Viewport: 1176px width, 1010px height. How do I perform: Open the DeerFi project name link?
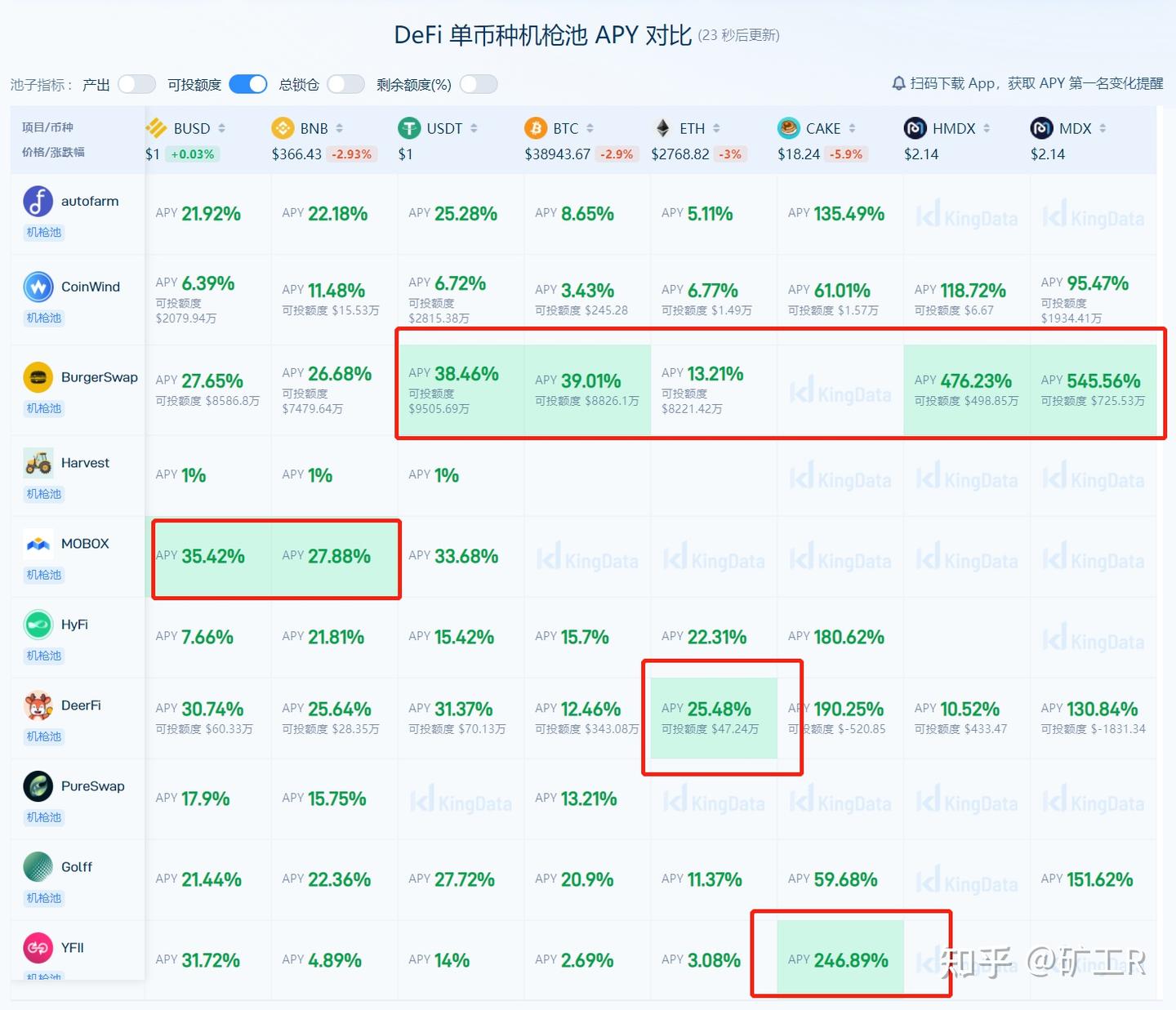click(x=81, y=705)
